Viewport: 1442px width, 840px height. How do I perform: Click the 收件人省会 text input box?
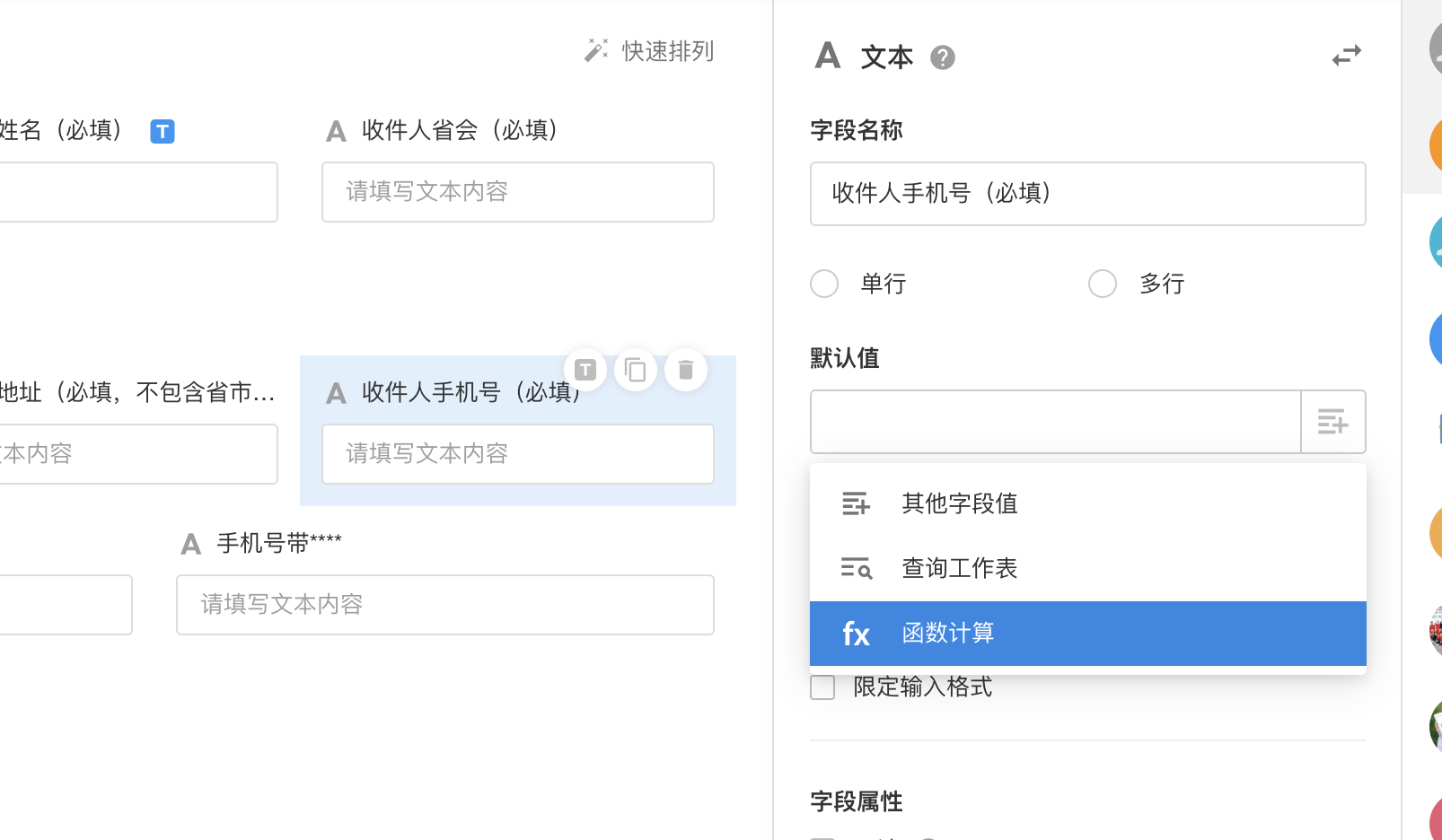(x=518, y=192)
